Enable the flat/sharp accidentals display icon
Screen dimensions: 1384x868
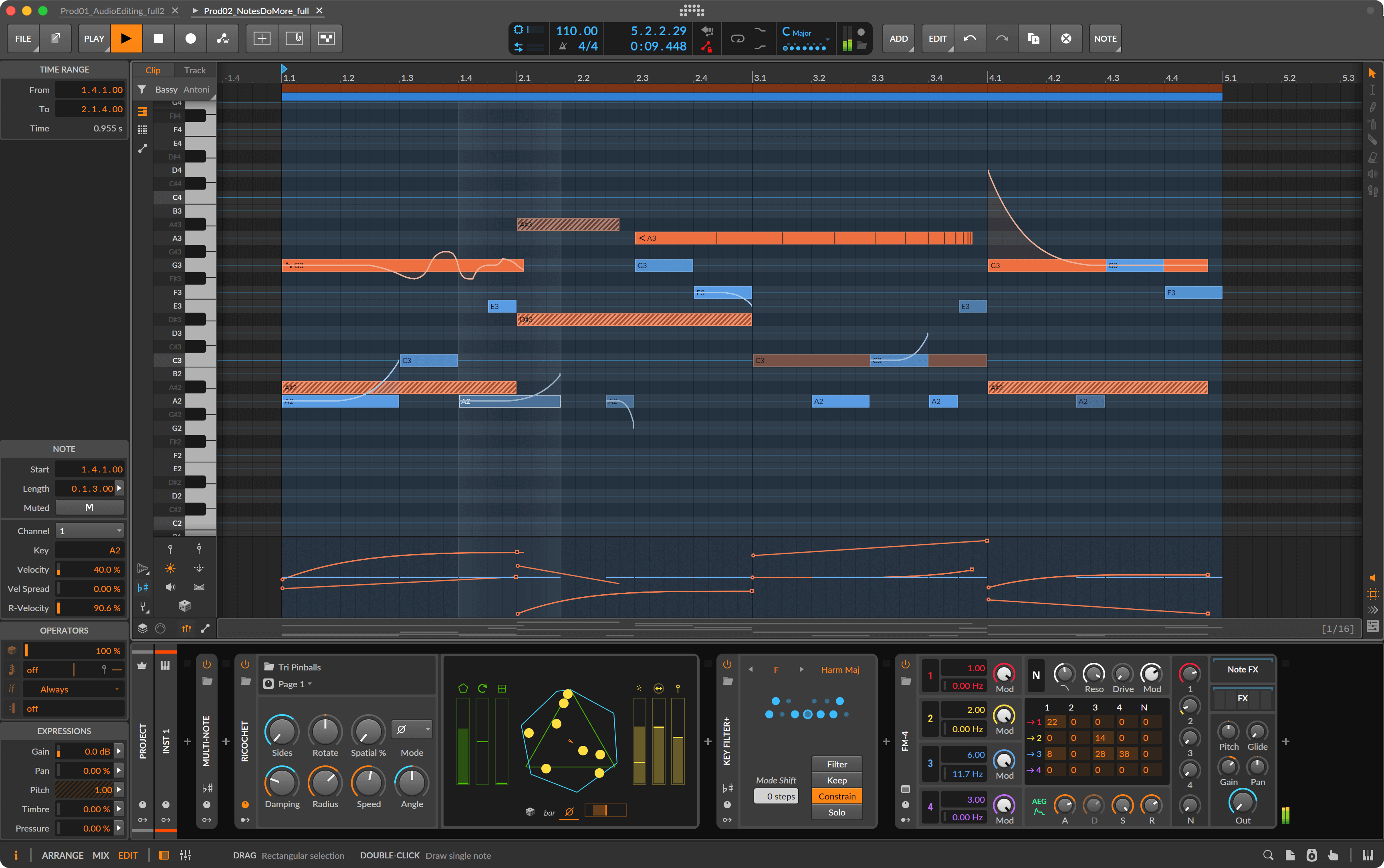(x=143, y=587)
